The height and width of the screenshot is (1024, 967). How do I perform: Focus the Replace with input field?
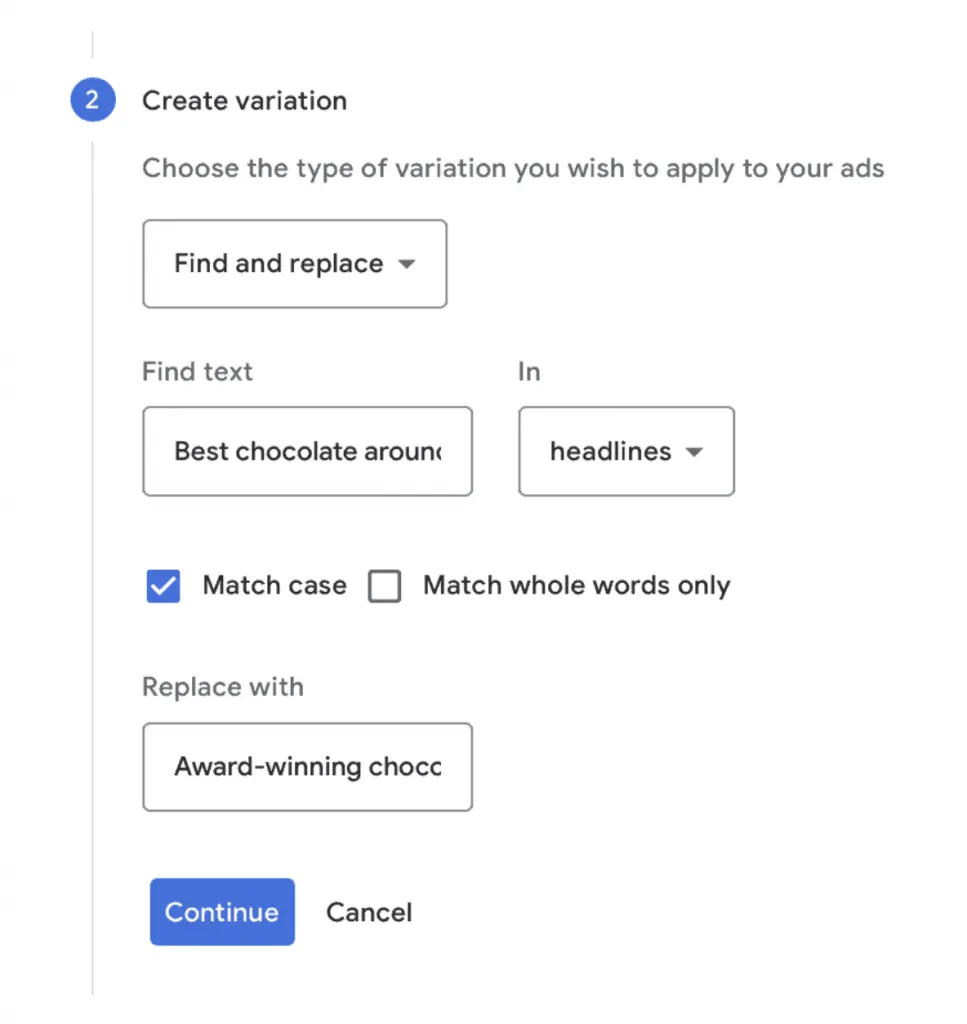pos(308,767)
